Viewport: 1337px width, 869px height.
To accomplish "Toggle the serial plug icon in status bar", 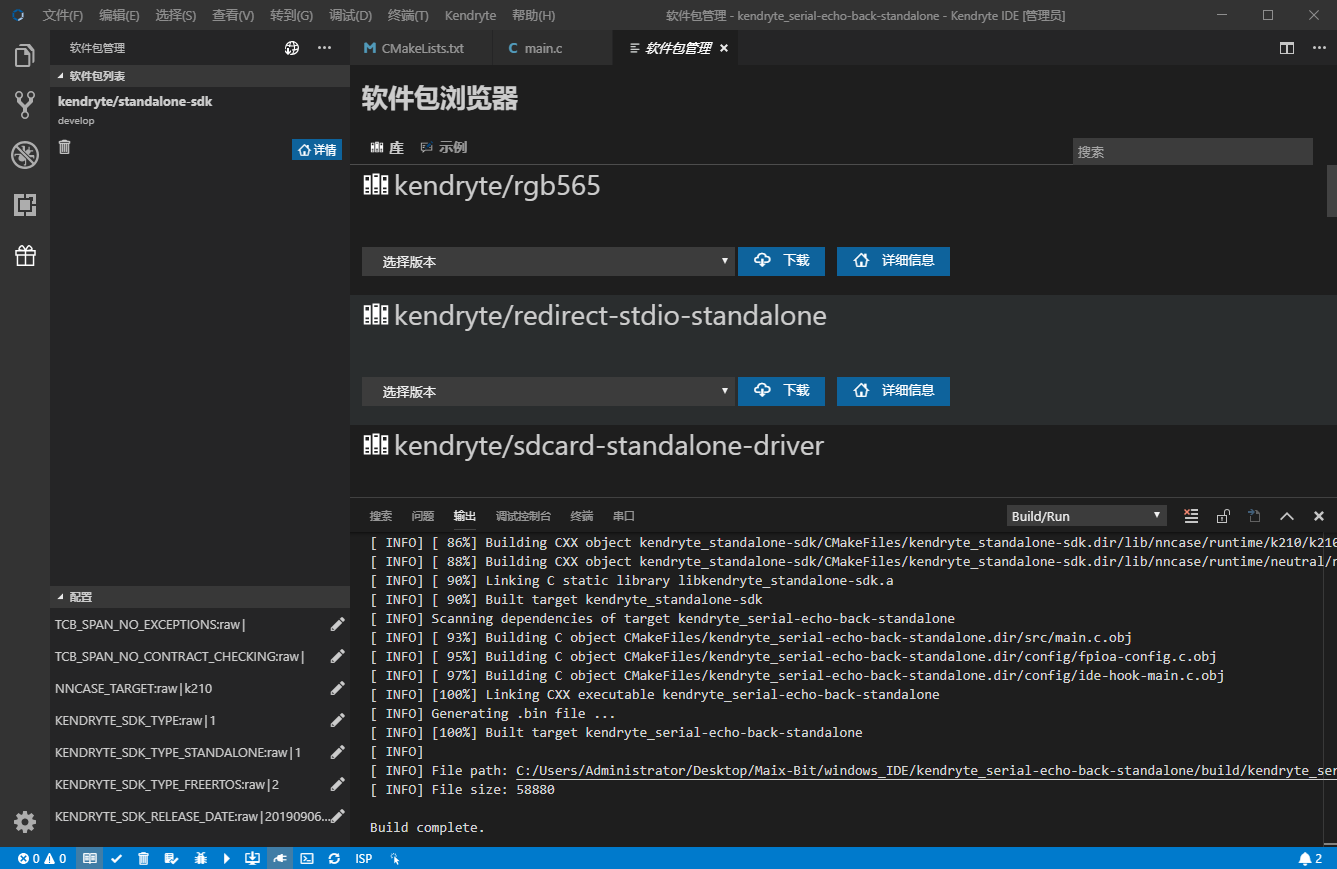I will click(280, 858).
